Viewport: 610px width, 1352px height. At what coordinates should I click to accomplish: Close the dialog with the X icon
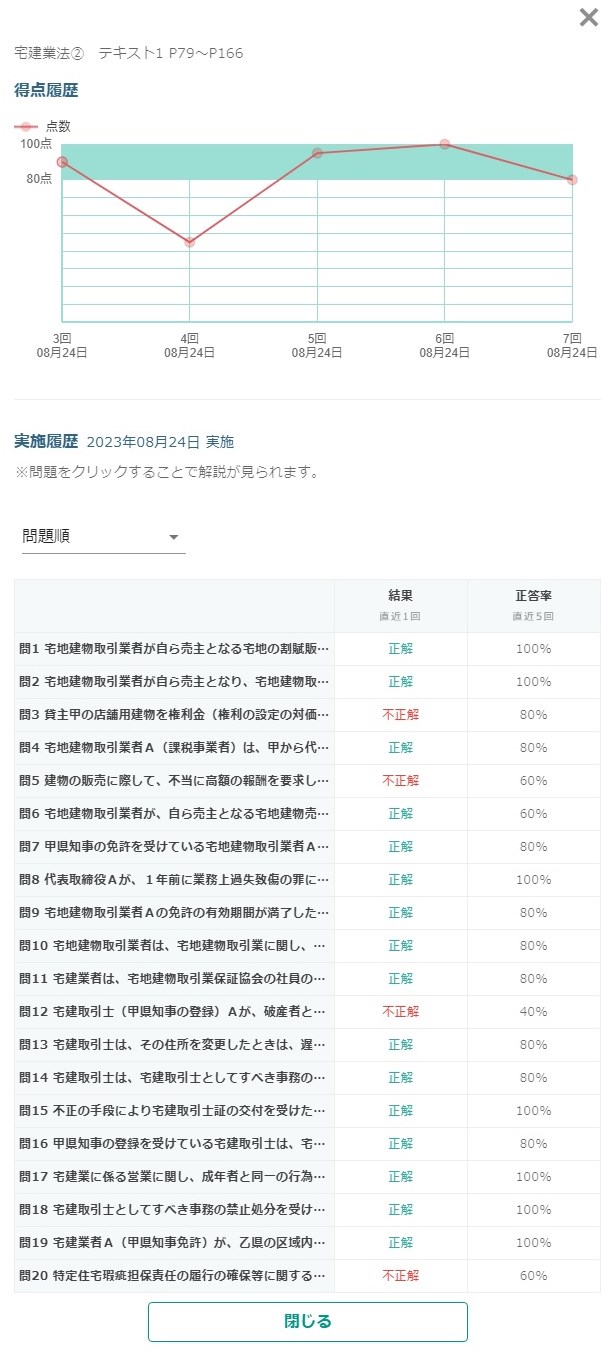click(589, 17)
